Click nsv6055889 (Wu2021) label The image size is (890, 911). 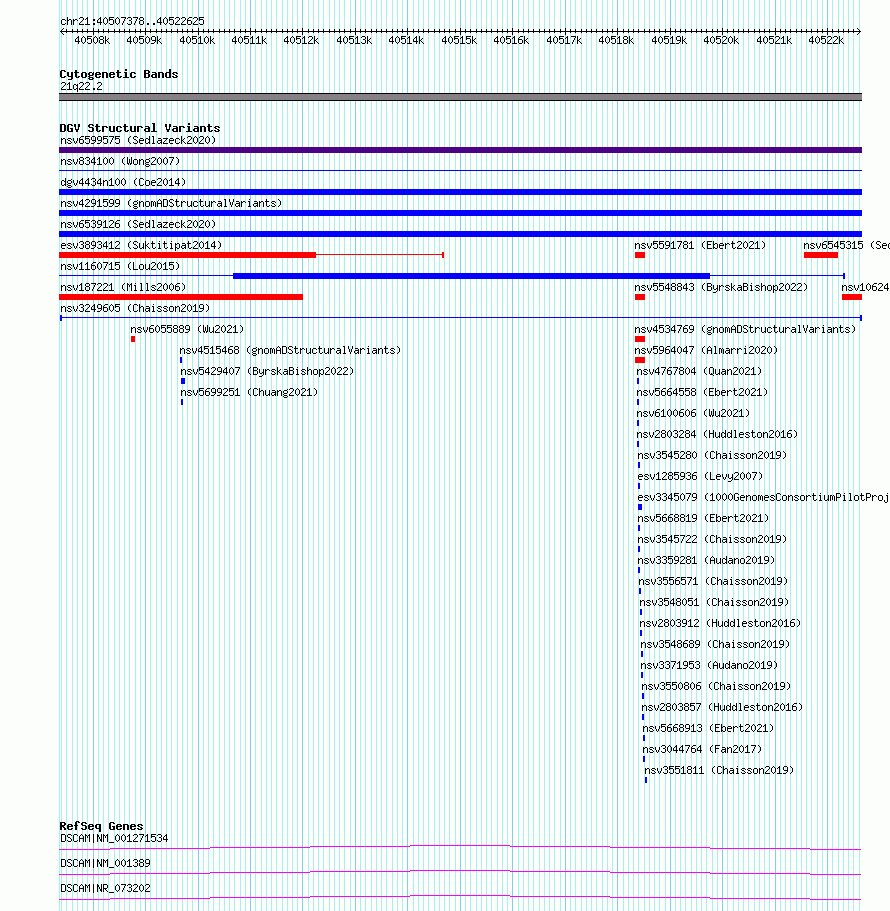click(x=187, y=329)
